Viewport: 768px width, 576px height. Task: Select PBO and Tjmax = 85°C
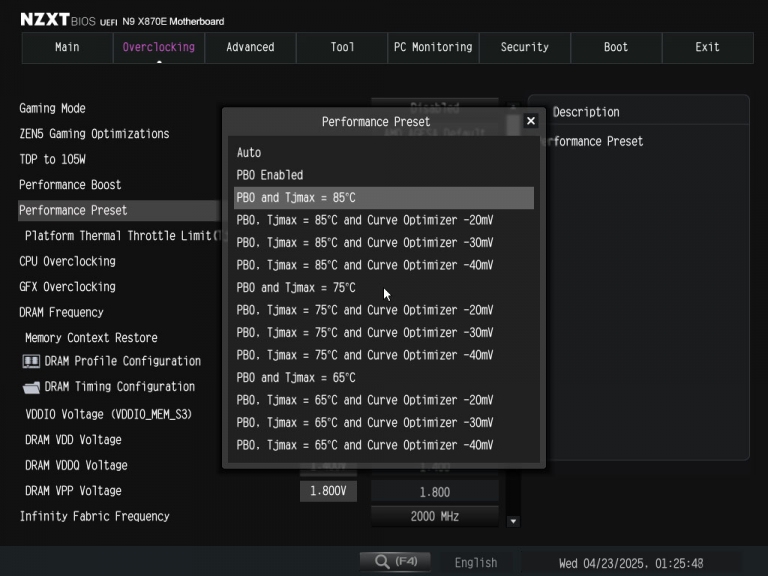coord(384,198)
